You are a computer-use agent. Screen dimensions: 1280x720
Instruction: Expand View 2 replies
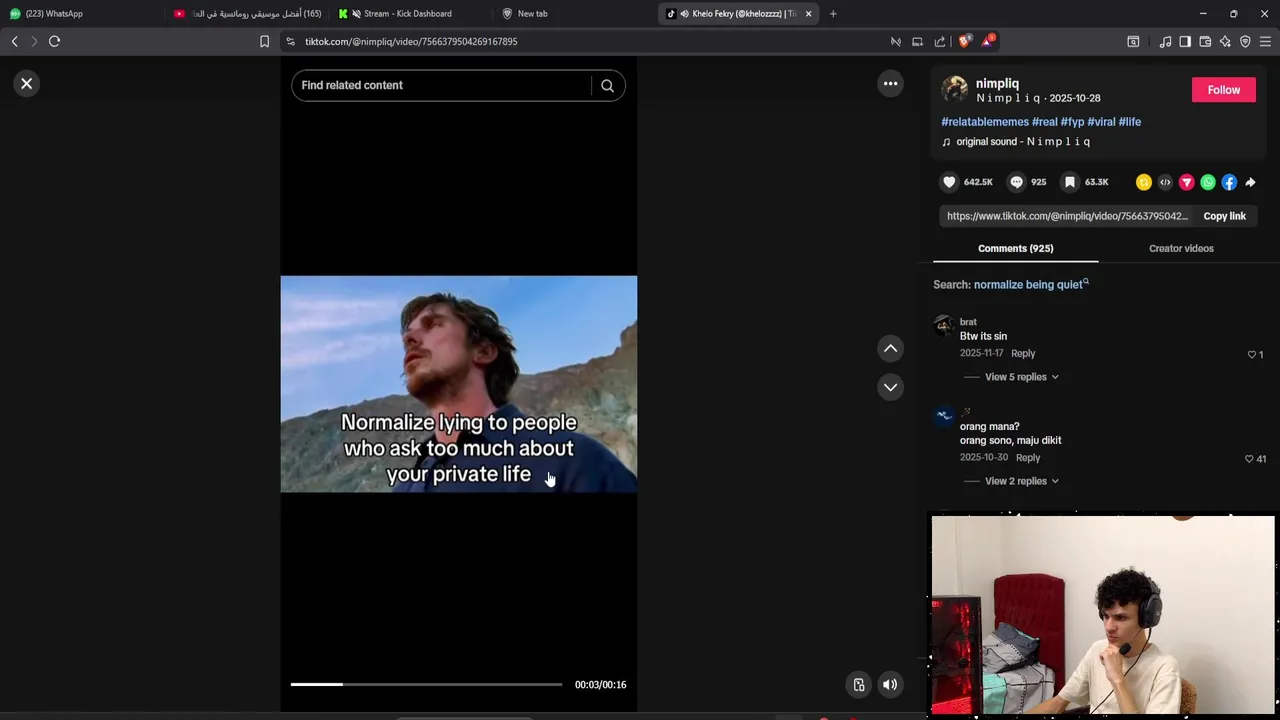click(1021, 481)
